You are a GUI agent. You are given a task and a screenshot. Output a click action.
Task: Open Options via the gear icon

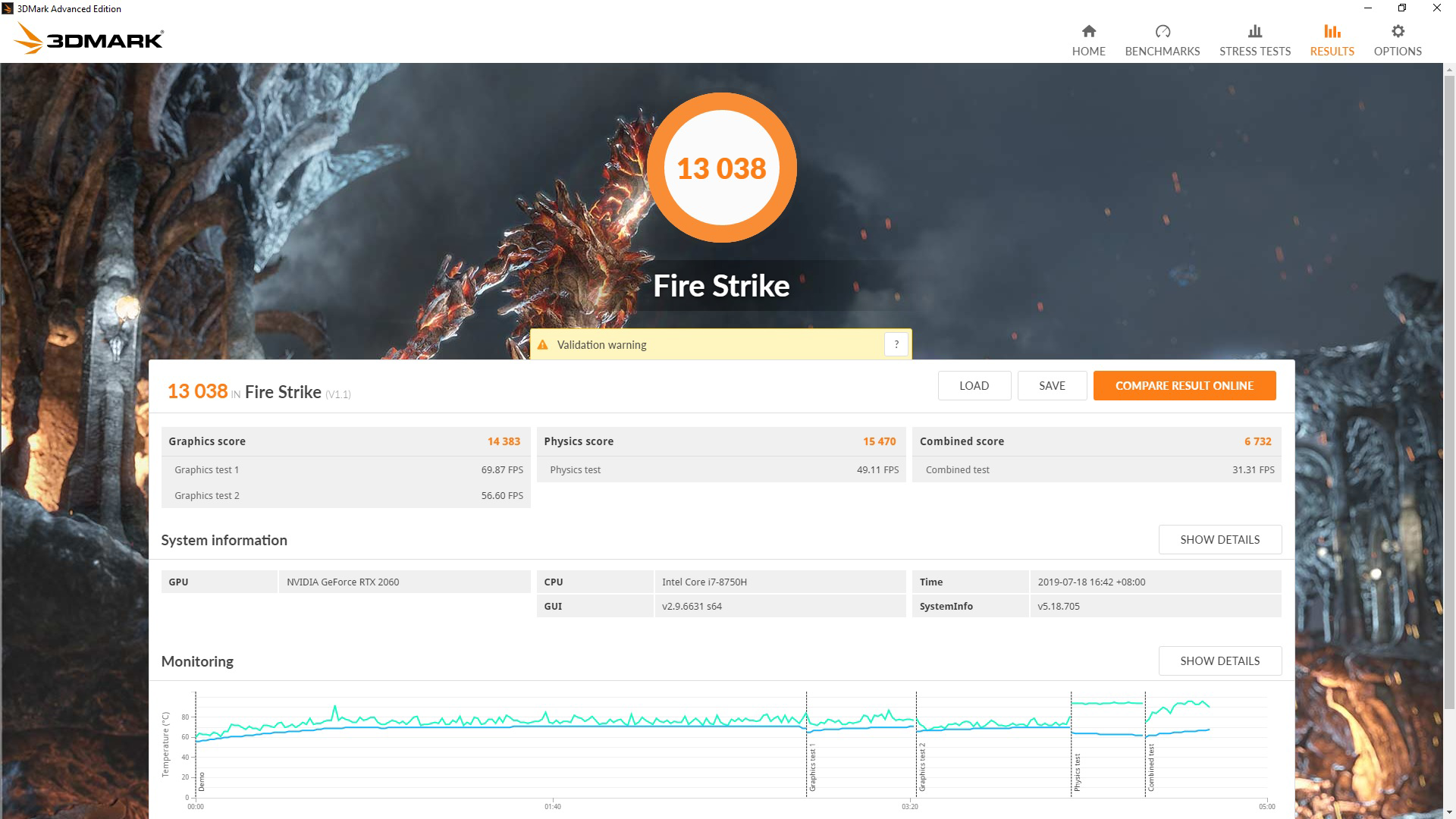click(x=1397, y=31)
